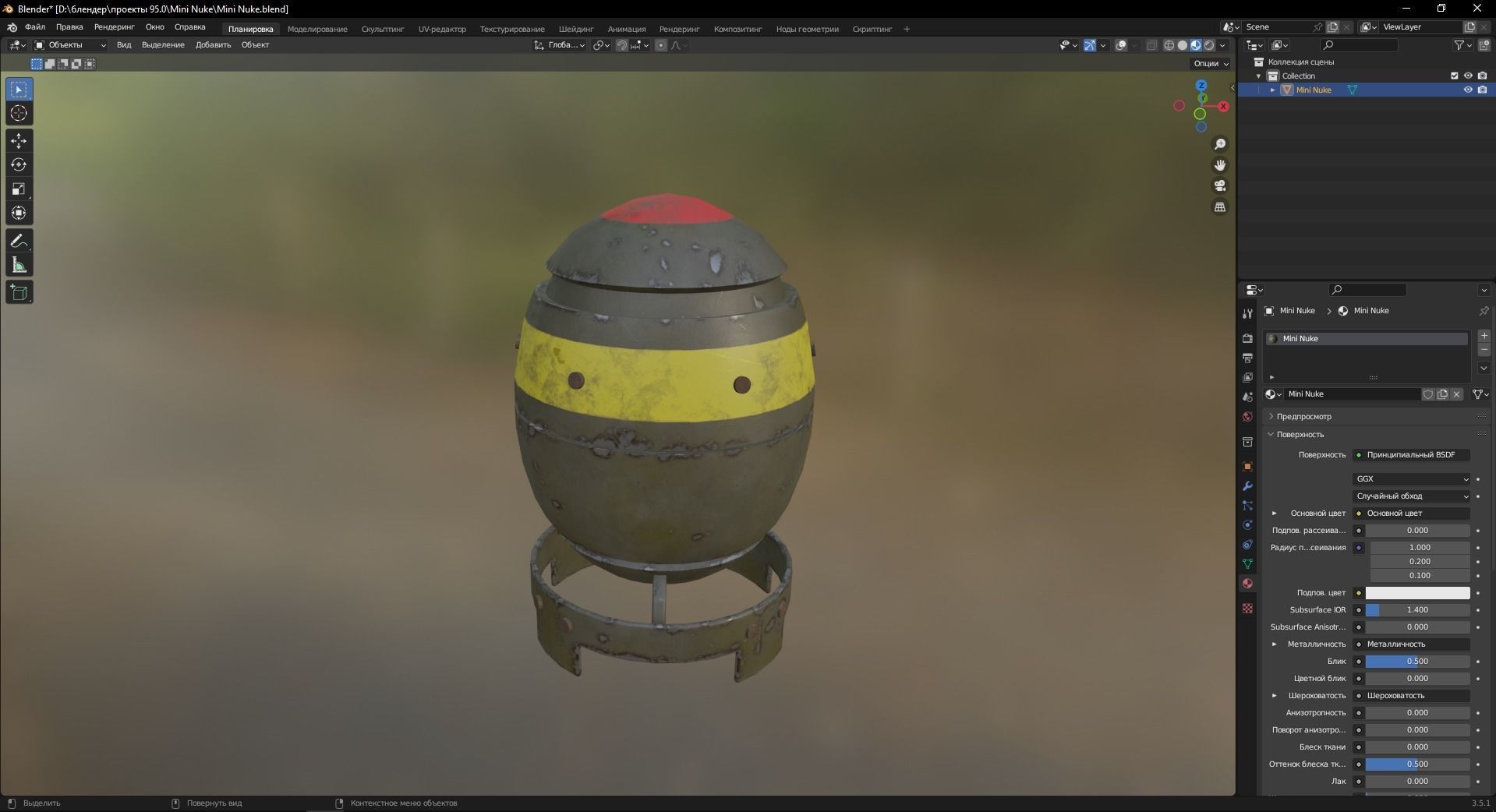Open the World properties tab
This screenshot has width=1496, height=812.
tap(1247, 416)
